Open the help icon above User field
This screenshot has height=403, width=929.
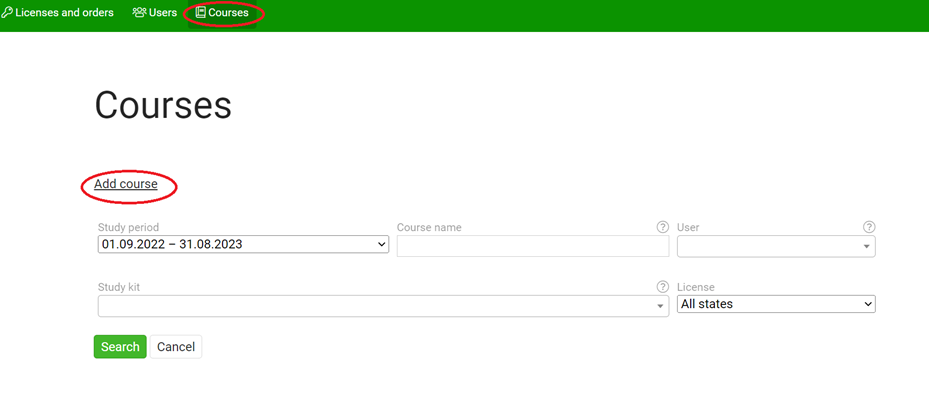pyautogui.click(x=869, y=227)
